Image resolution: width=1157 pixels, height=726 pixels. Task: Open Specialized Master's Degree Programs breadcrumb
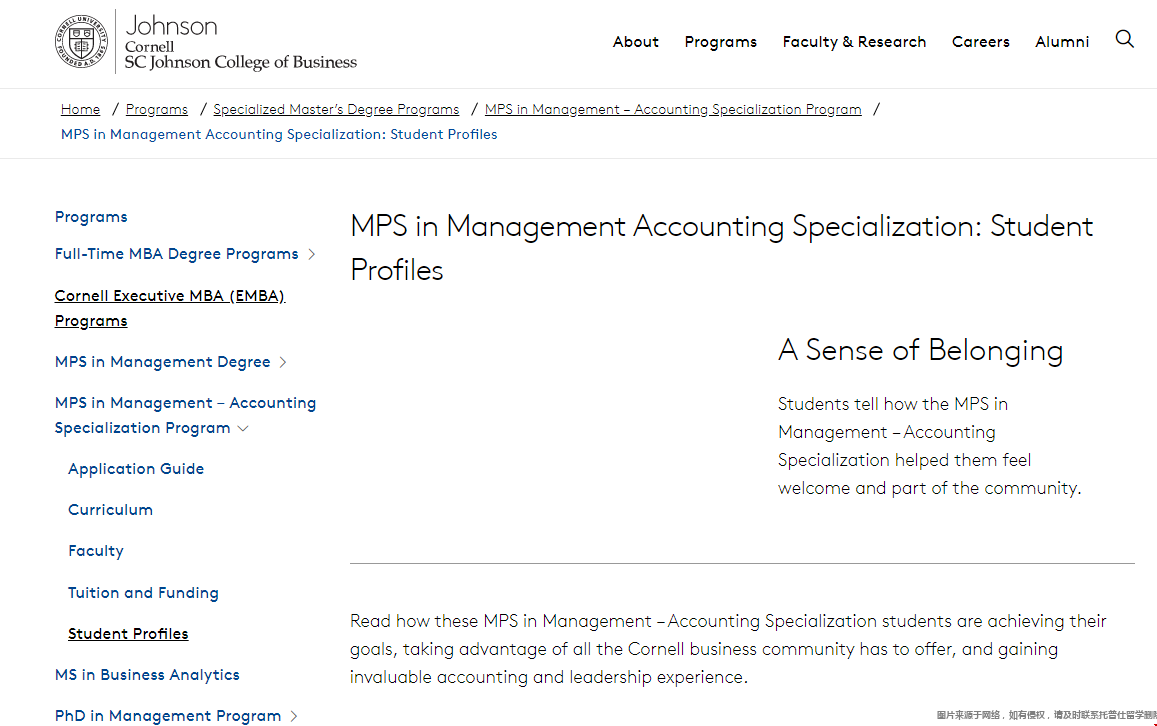pos(336,109)
